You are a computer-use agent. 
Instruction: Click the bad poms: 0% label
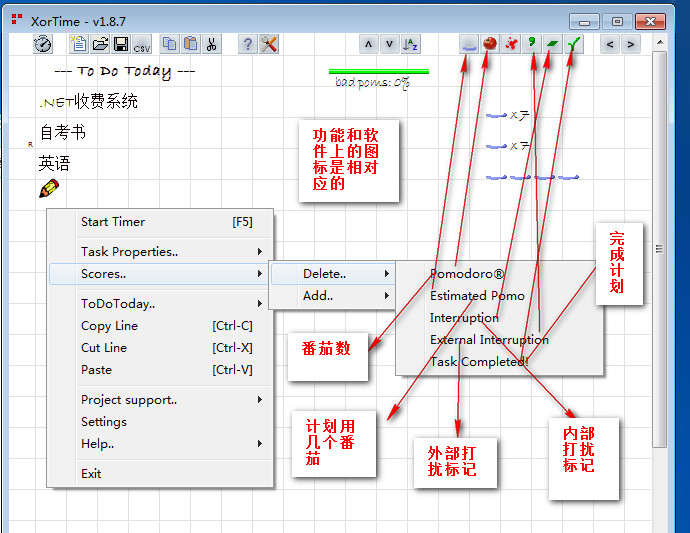point(372,82)
